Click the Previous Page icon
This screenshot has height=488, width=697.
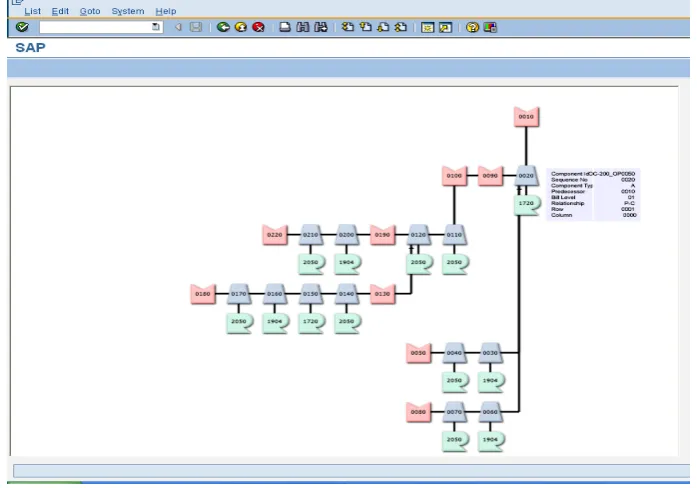click(x=365, y=27)
